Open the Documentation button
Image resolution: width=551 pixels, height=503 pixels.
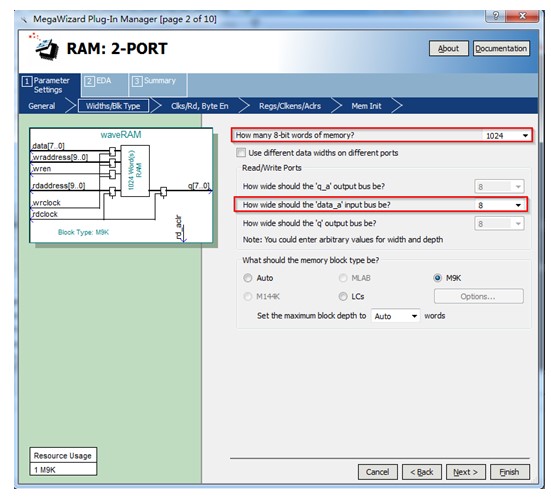(501, 49)
